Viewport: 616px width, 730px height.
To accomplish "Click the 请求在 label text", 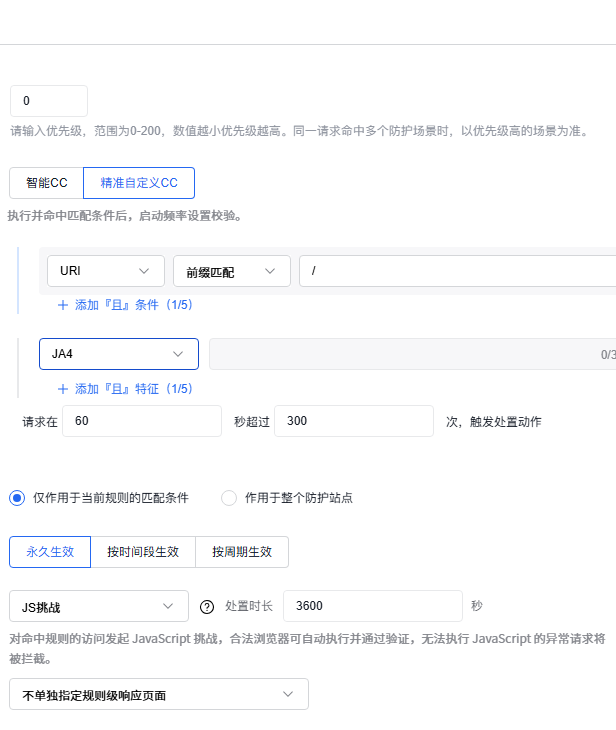I will (40, 422).
